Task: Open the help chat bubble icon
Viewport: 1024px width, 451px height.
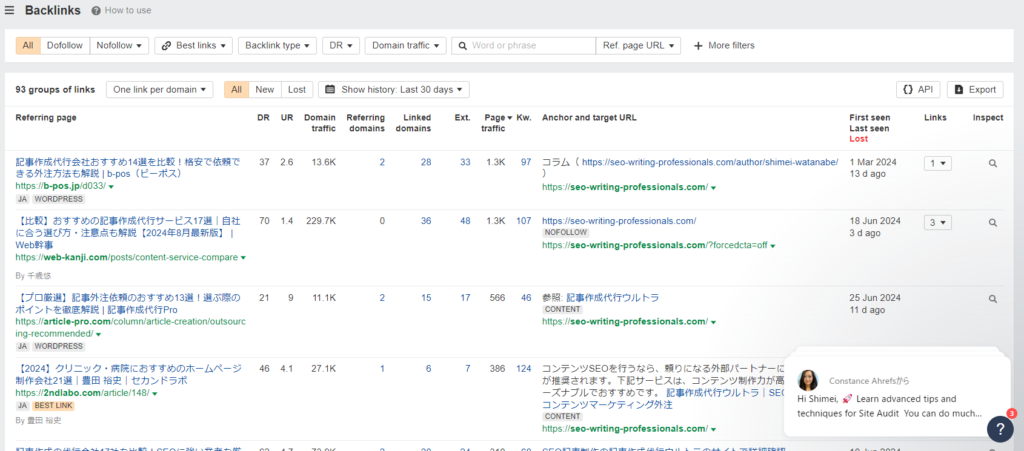Action: 999,428
